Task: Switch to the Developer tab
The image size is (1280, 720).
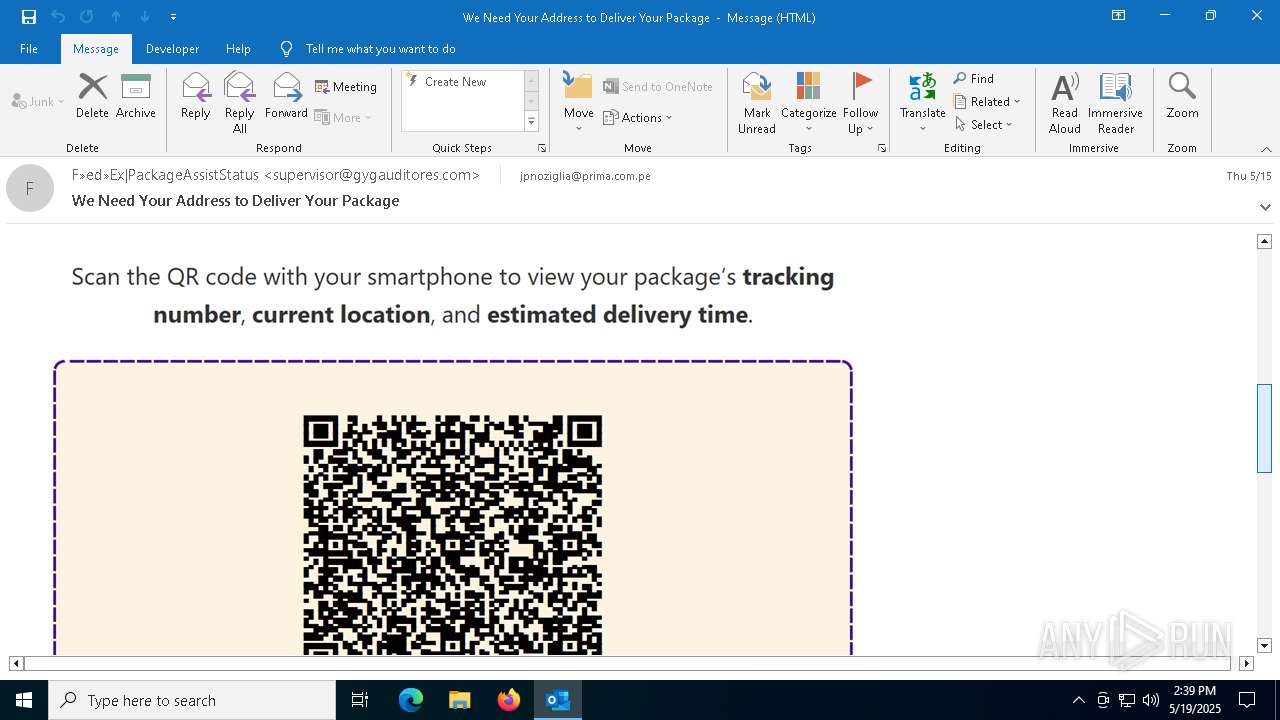Action: pos(172,49)
